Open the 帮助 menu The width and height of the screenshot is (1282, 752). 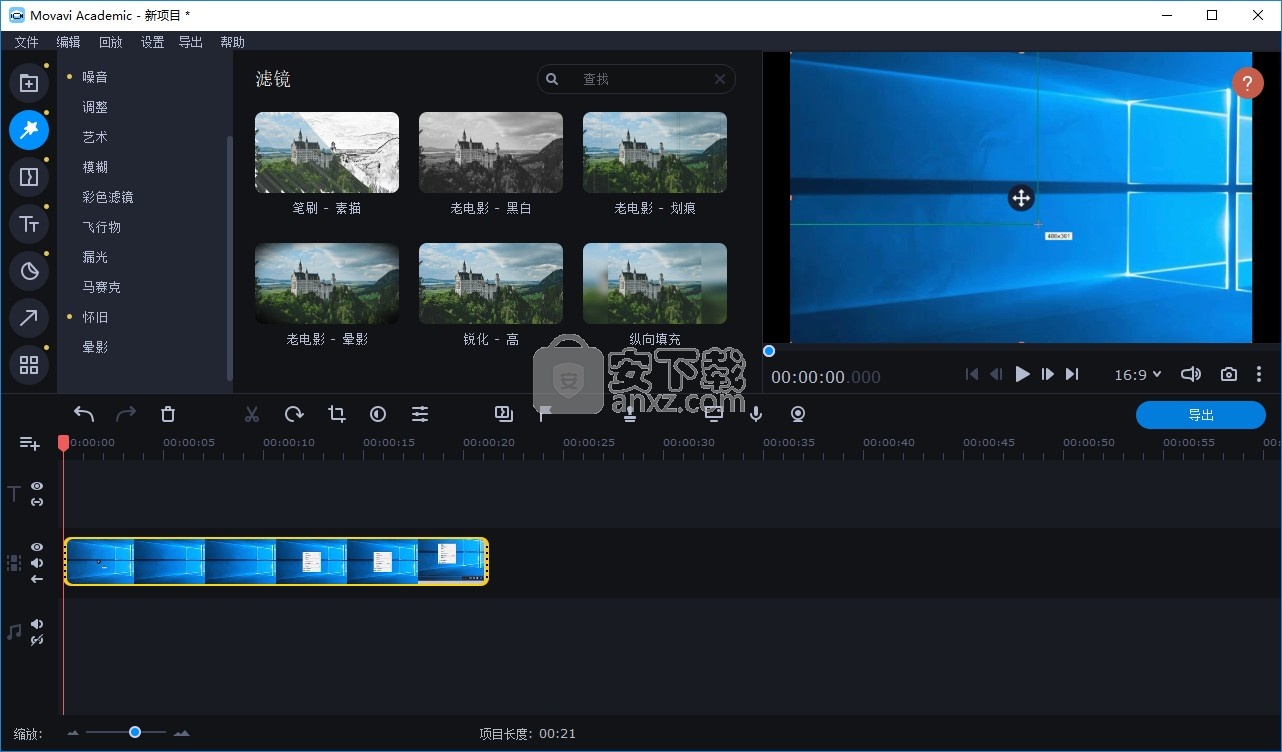[x=232, y=42]
